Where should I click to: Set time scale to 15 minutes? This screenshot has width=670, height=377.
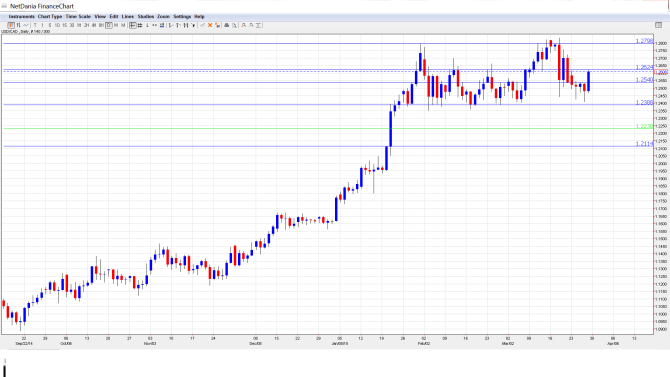coord(65,26)
